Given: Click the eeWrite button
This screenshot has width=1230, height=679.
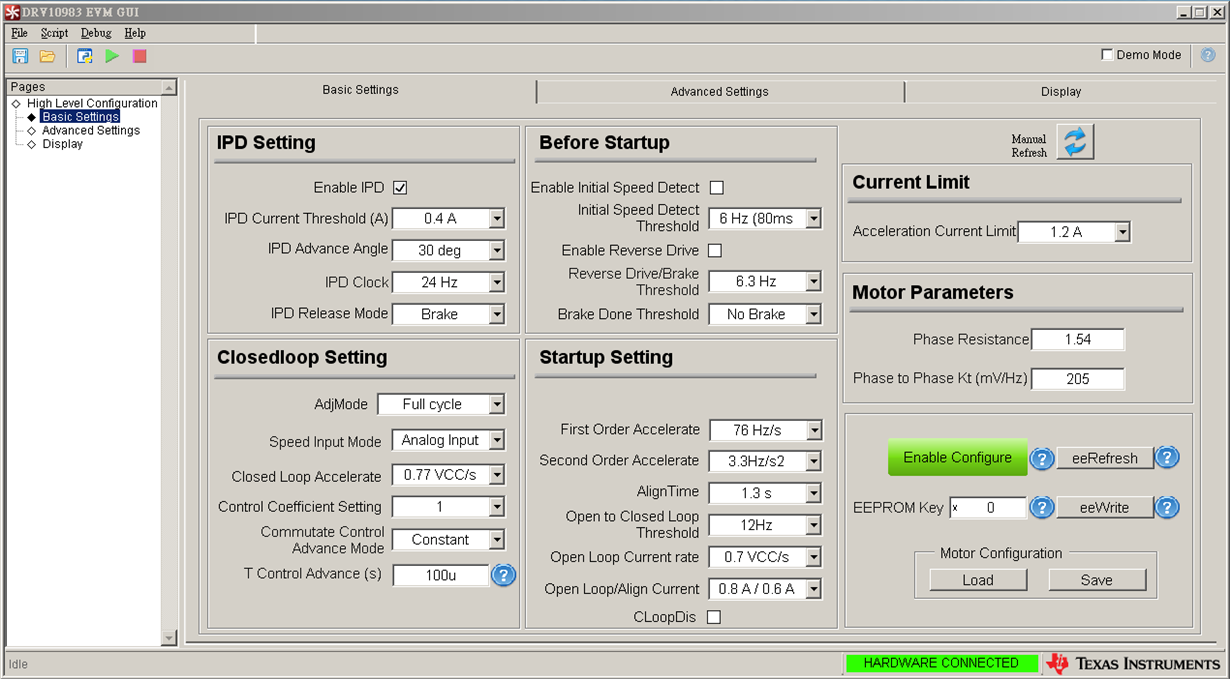Looking at the screenshot, I should (1105, 508).
